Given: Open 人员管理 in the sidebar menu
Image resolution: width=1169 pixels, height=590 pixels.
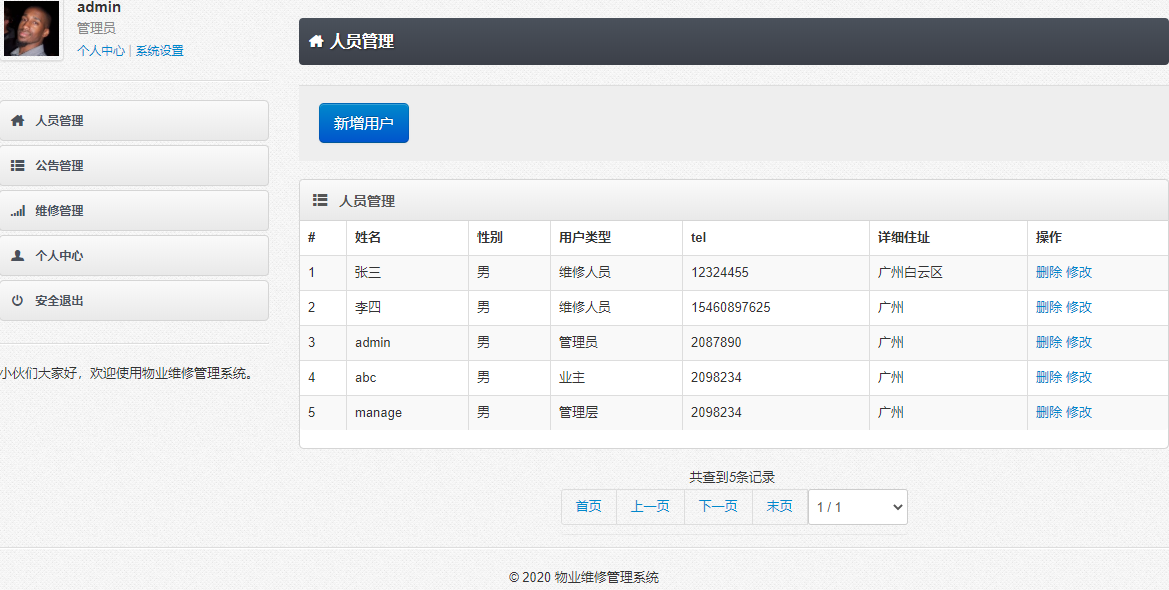Looking at the screenshot, I should pyautogui.click(x=134, y=120).
